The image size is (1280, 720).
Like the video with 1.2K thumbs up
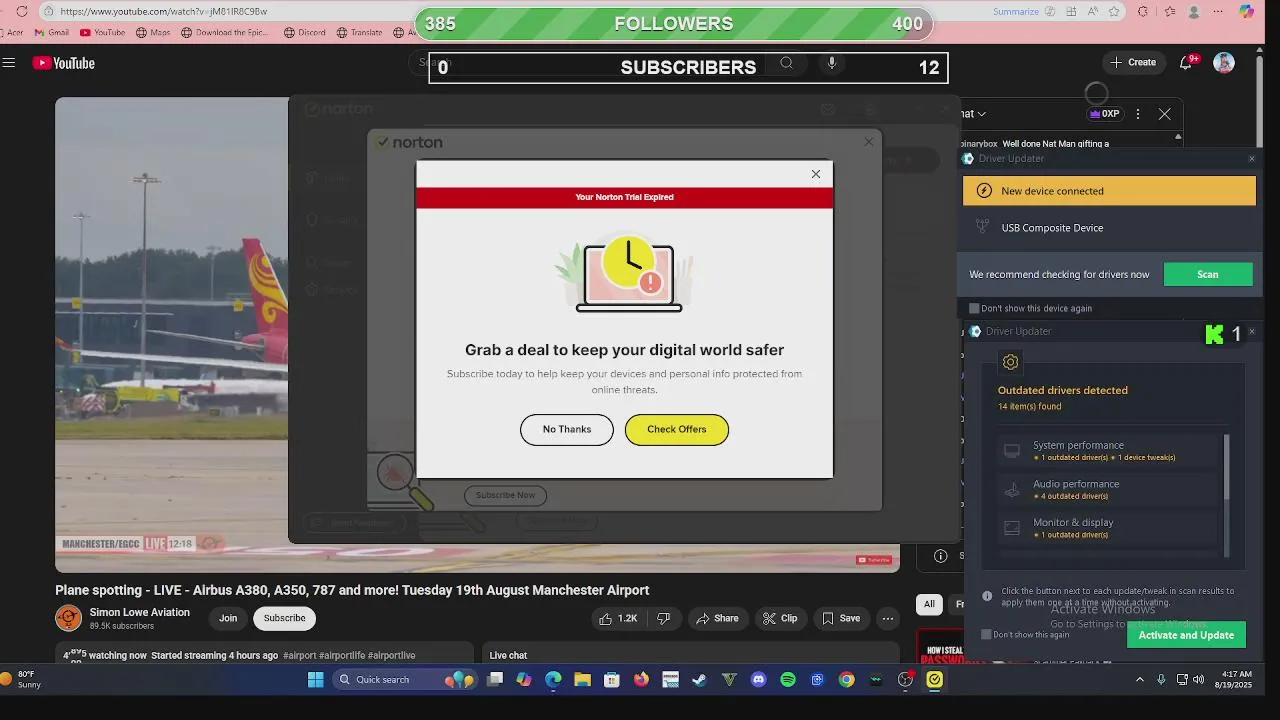coord(618,619)
